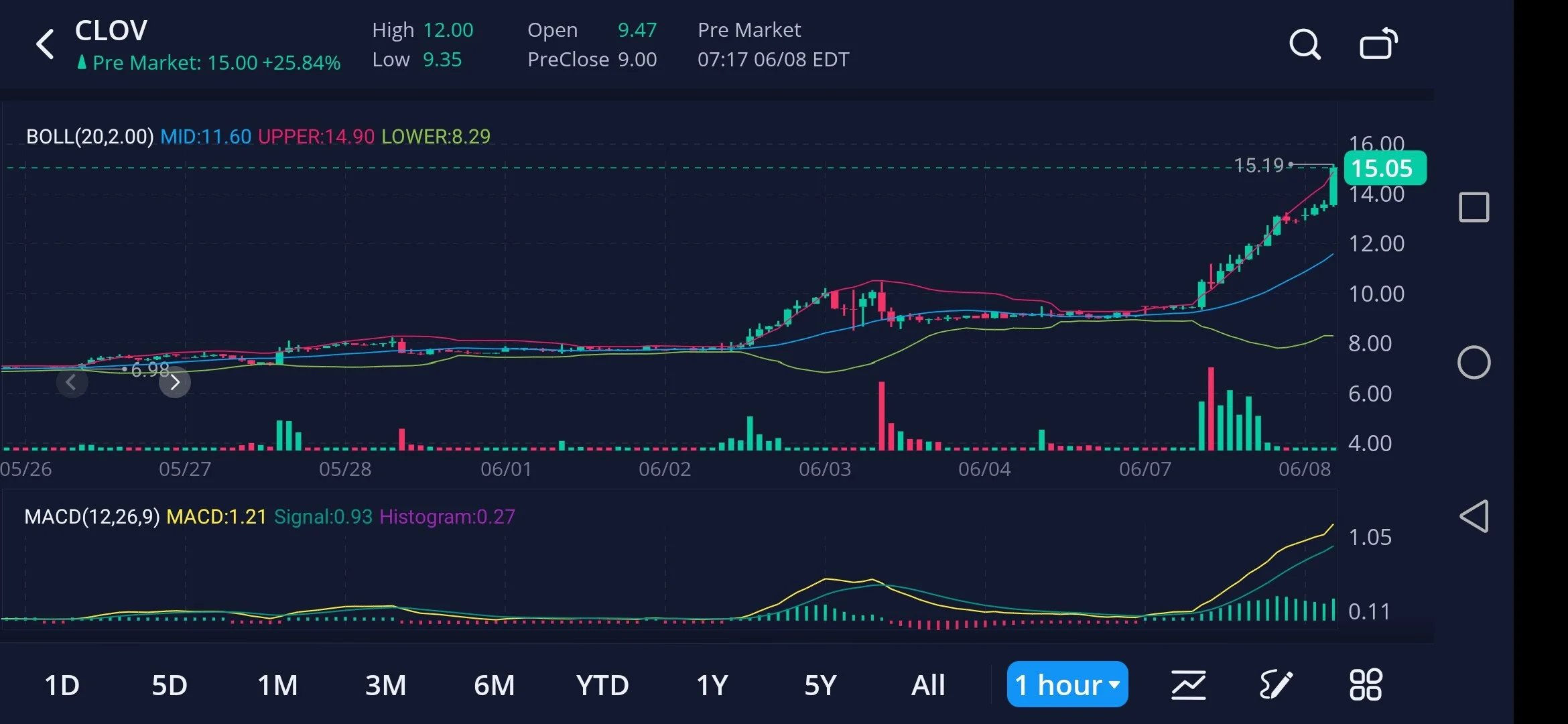Image resolution: width=1568 pixels, height=724 pixels.
Task: Tap the Android home circle button
Action: 1474,363
